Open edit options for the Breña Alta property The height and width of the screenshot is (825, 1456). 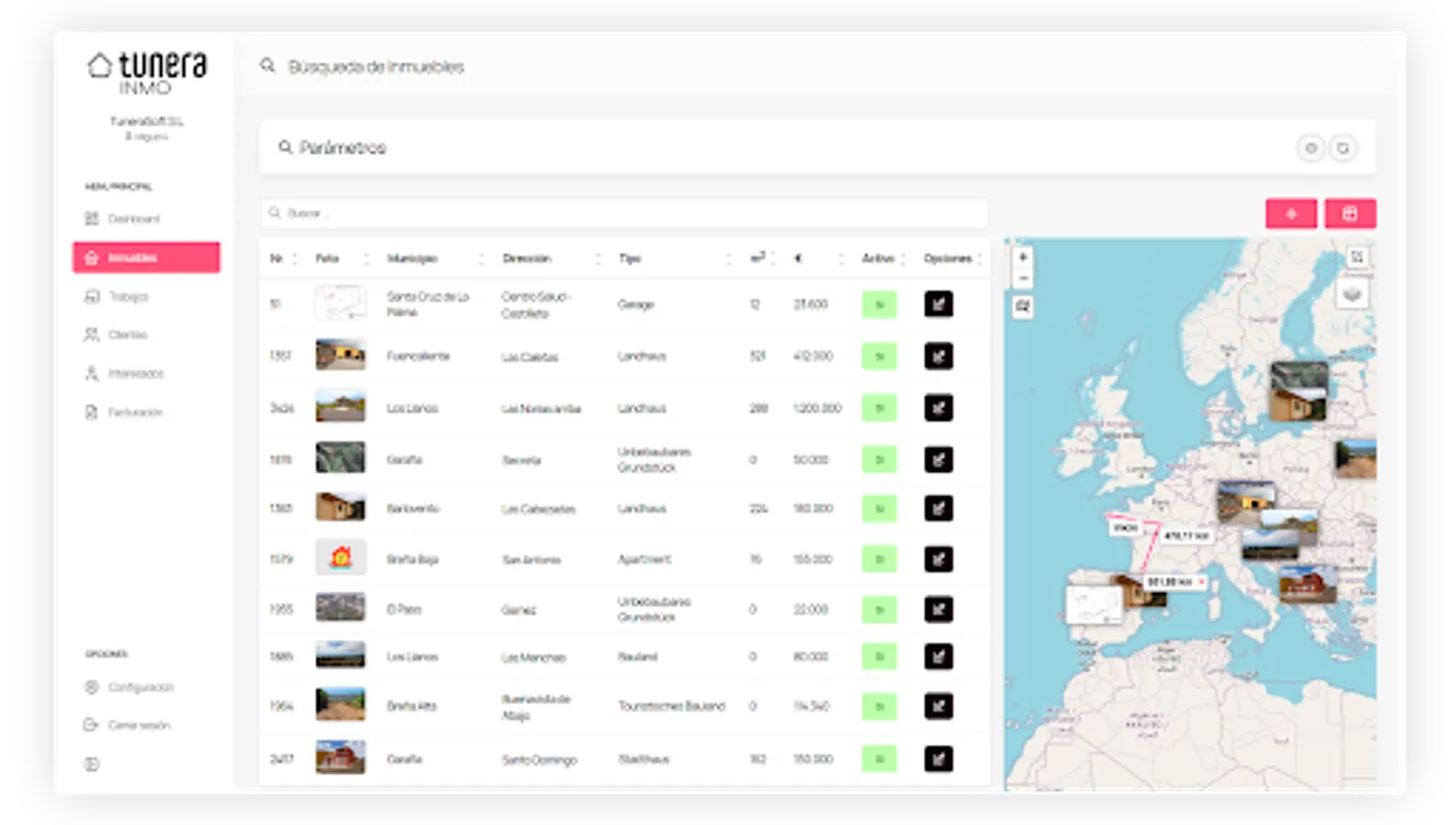point(938,706)
